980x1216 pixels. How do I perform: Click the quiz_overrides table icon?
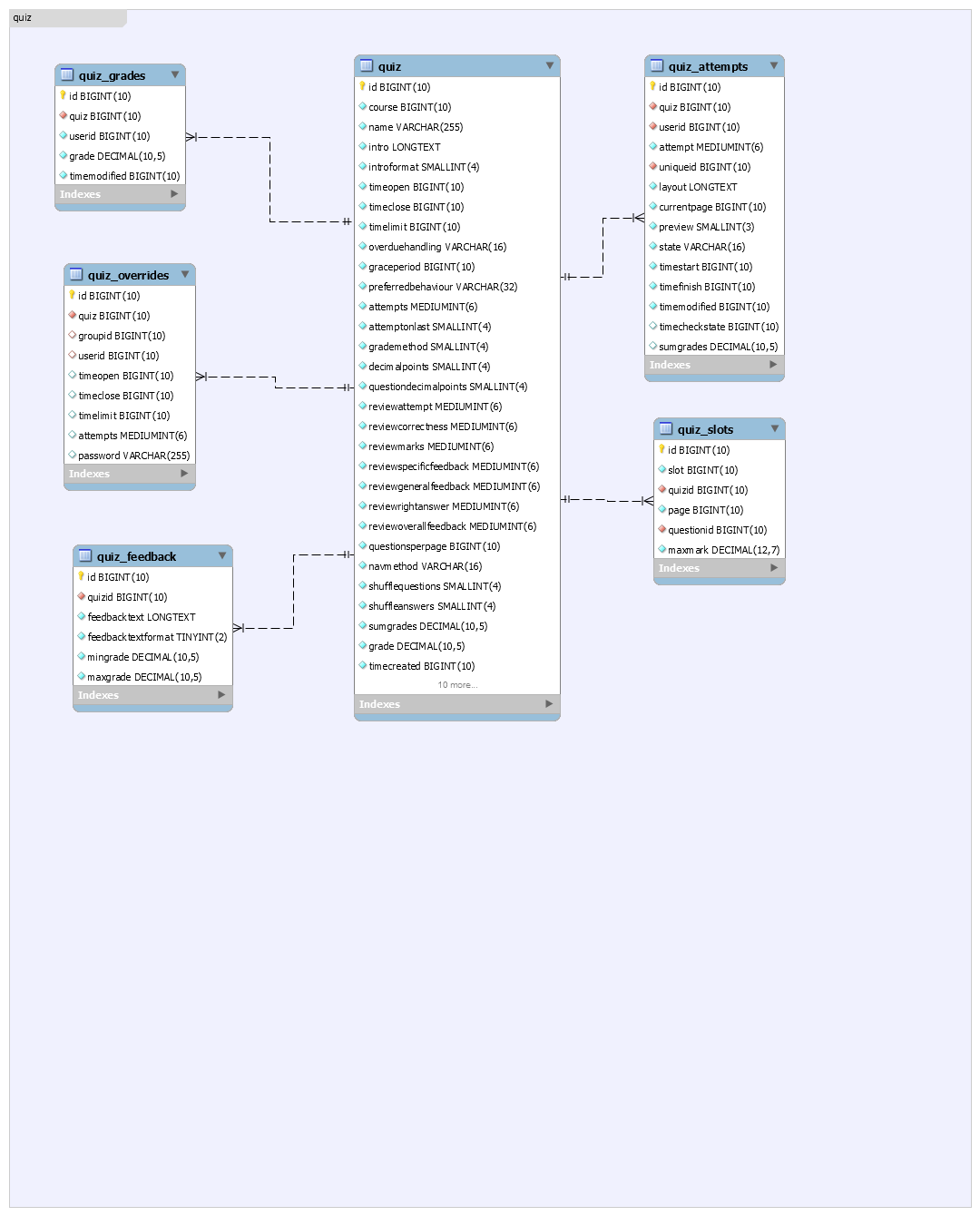76,275
